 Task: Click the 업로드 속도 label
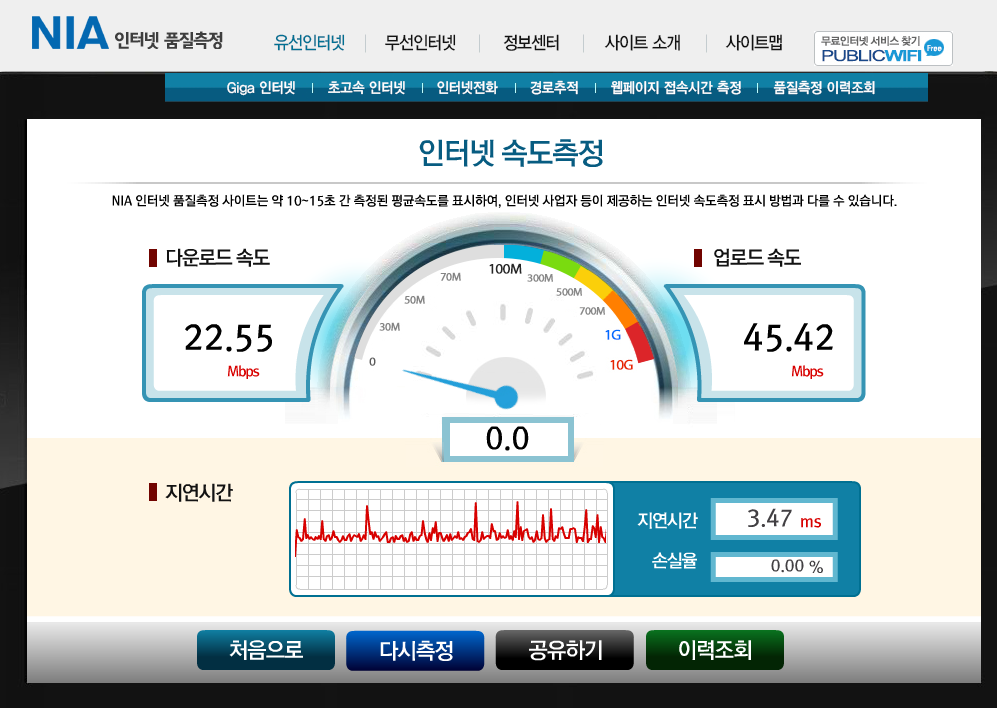[x=757, y=258]
